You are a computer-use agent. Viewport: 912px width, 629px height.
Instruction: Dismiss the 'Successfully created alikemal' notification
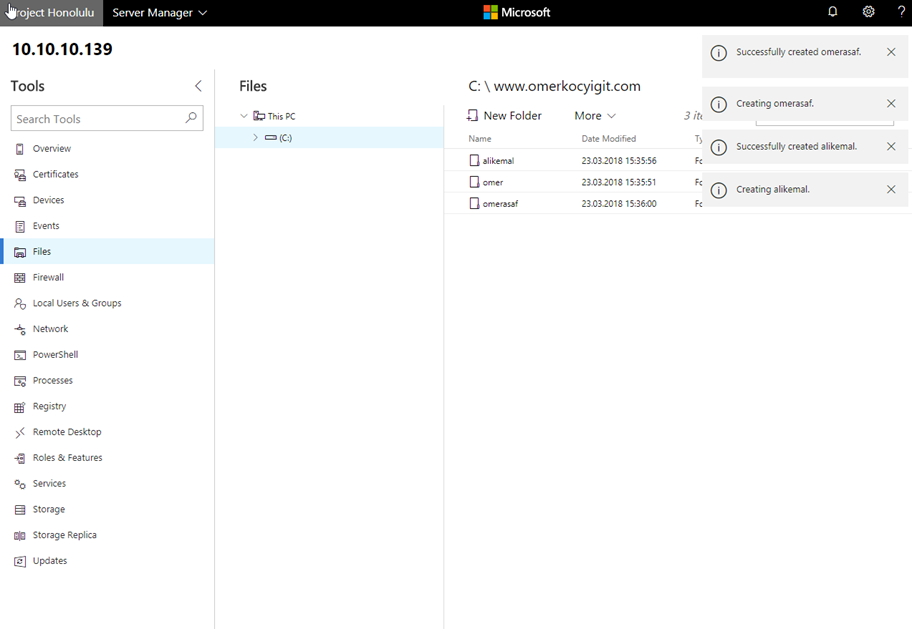click(x=891, y=146)
